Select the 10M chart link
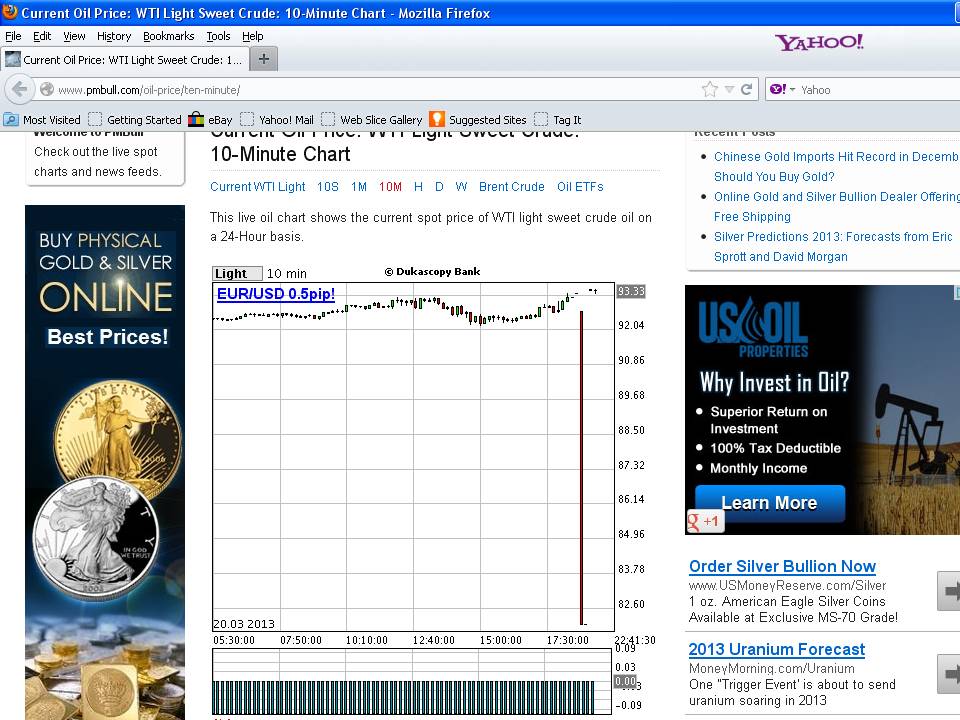The height and width of the screenshot is (720, 960). (390, 186)
